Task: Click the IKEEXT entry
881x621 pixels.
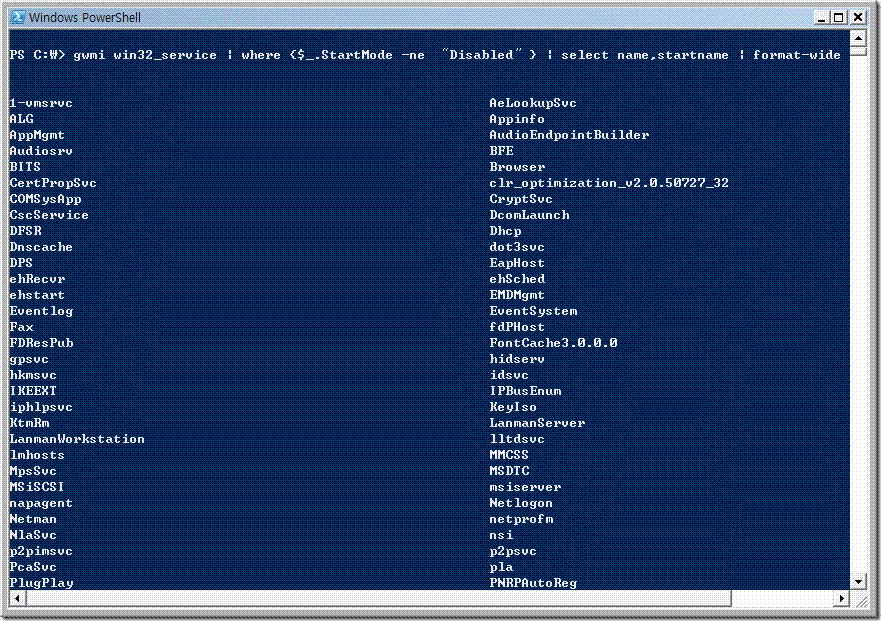Action: click(33, 391)
